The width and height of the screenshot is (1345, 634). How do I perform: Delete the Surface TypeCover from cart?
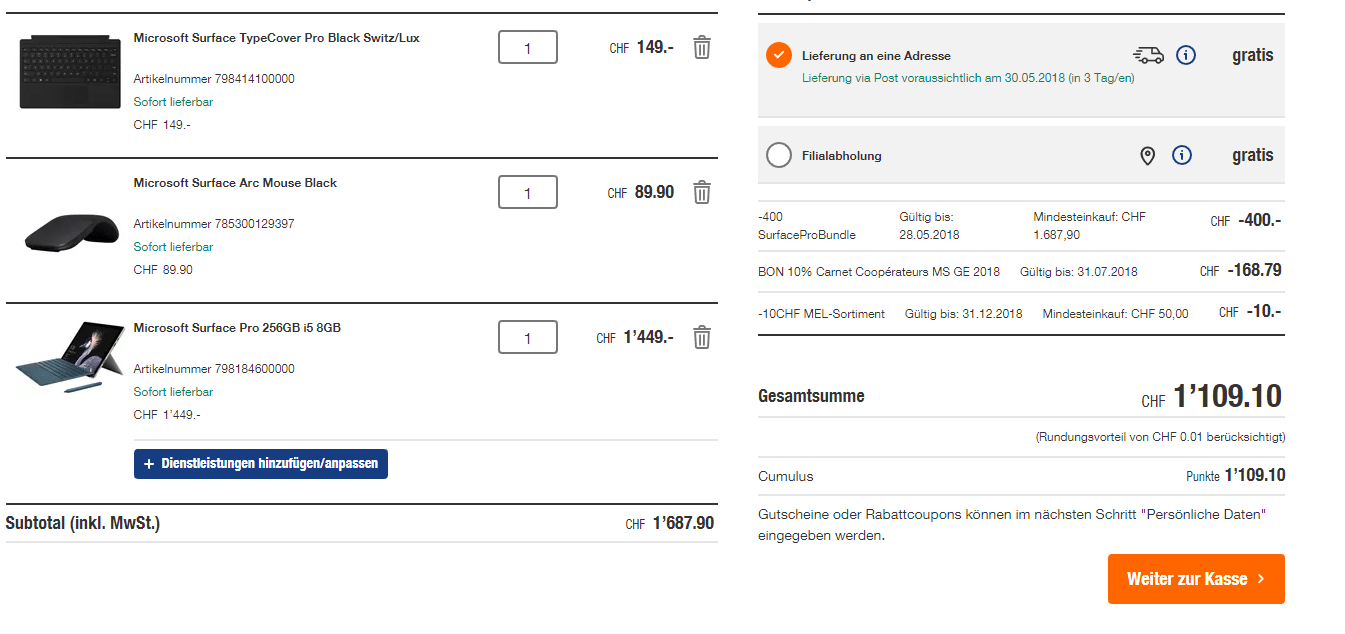pyautogui.click(x=702, y=47)
